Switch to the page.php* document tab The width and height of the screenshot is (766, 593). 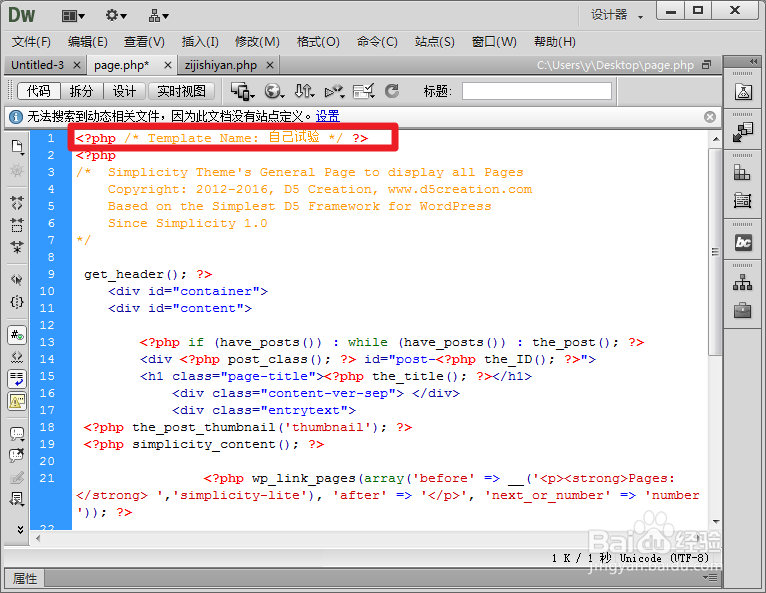point(121,65)
